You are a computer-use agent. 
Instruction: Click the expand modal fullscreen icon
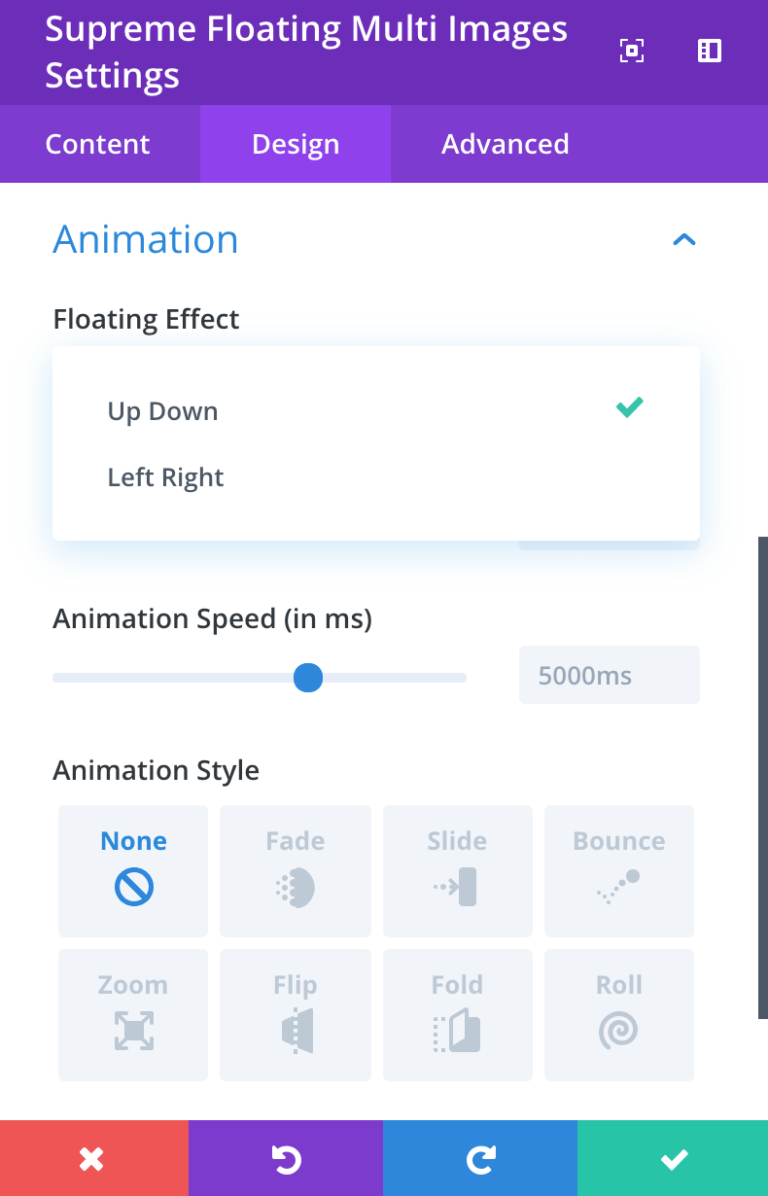(x=632, y=51)
